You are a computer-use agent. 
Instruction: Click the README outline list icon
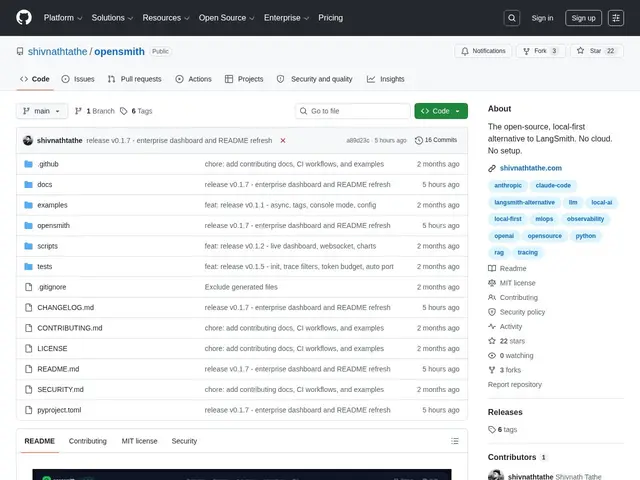click(455, 441)
